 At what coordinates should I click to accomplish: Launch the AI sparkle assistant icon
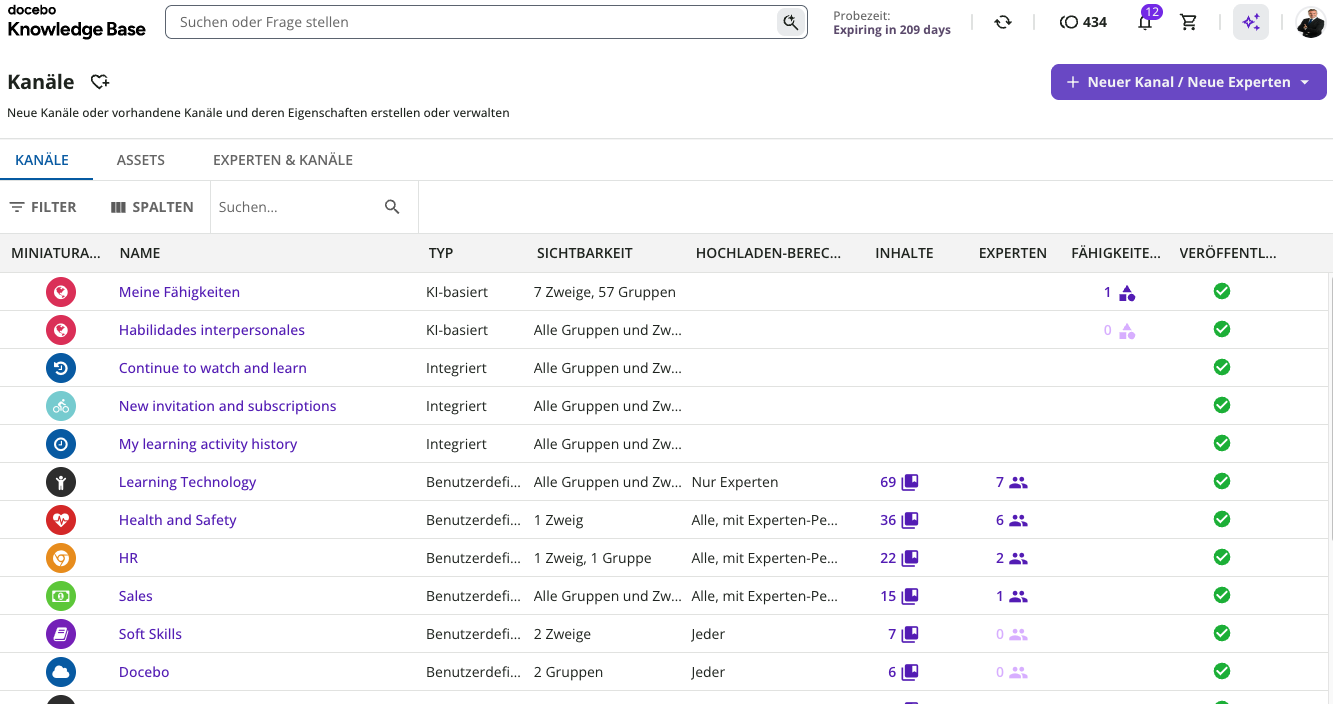[1251, 22]
